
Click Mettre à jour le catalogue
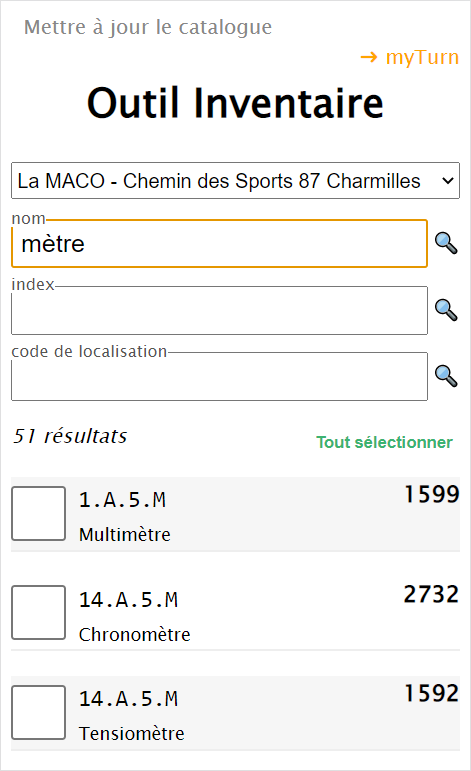tap(147, 27)
